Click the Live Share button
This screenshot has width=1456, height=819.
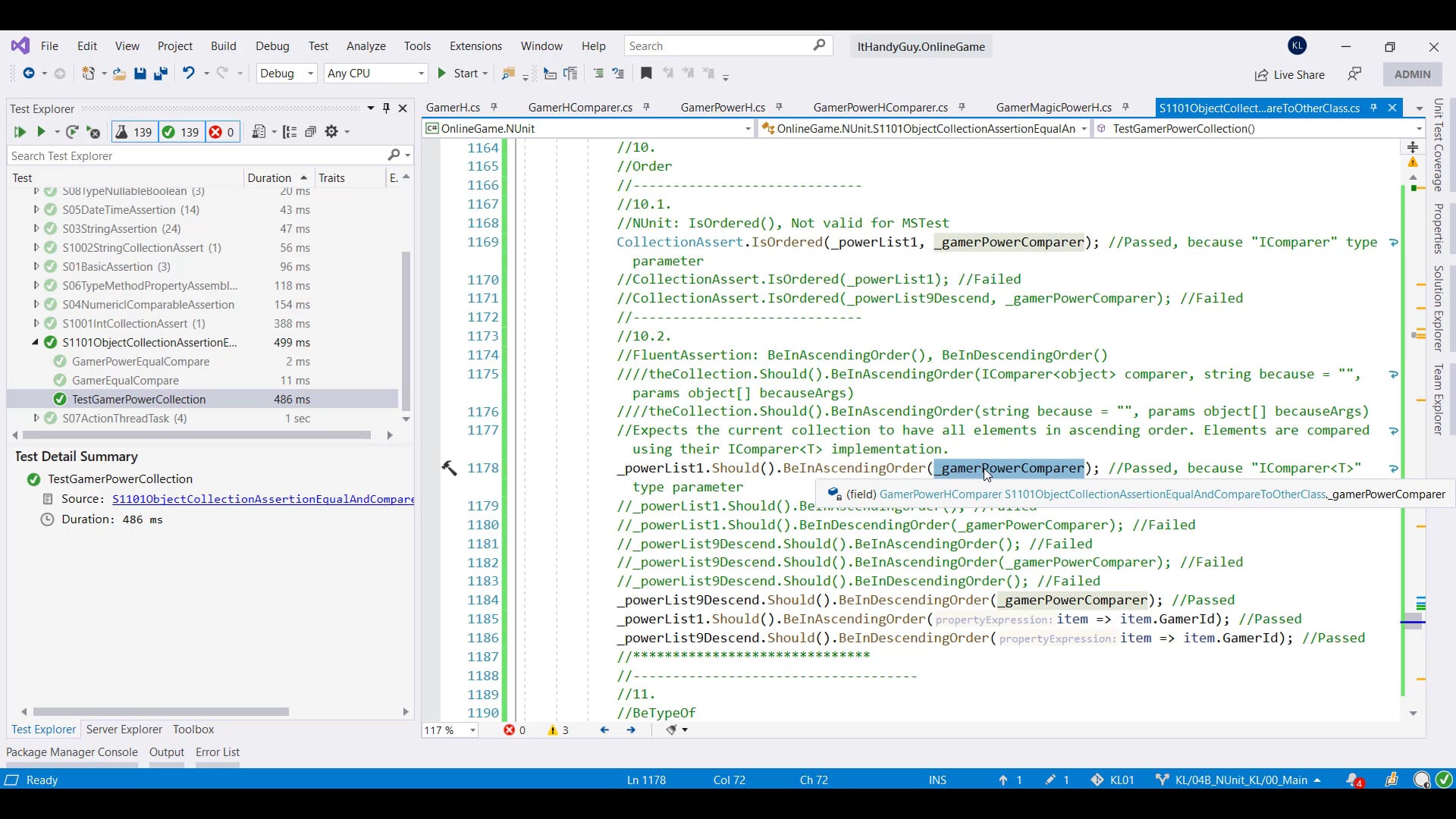pos(1289,74)
